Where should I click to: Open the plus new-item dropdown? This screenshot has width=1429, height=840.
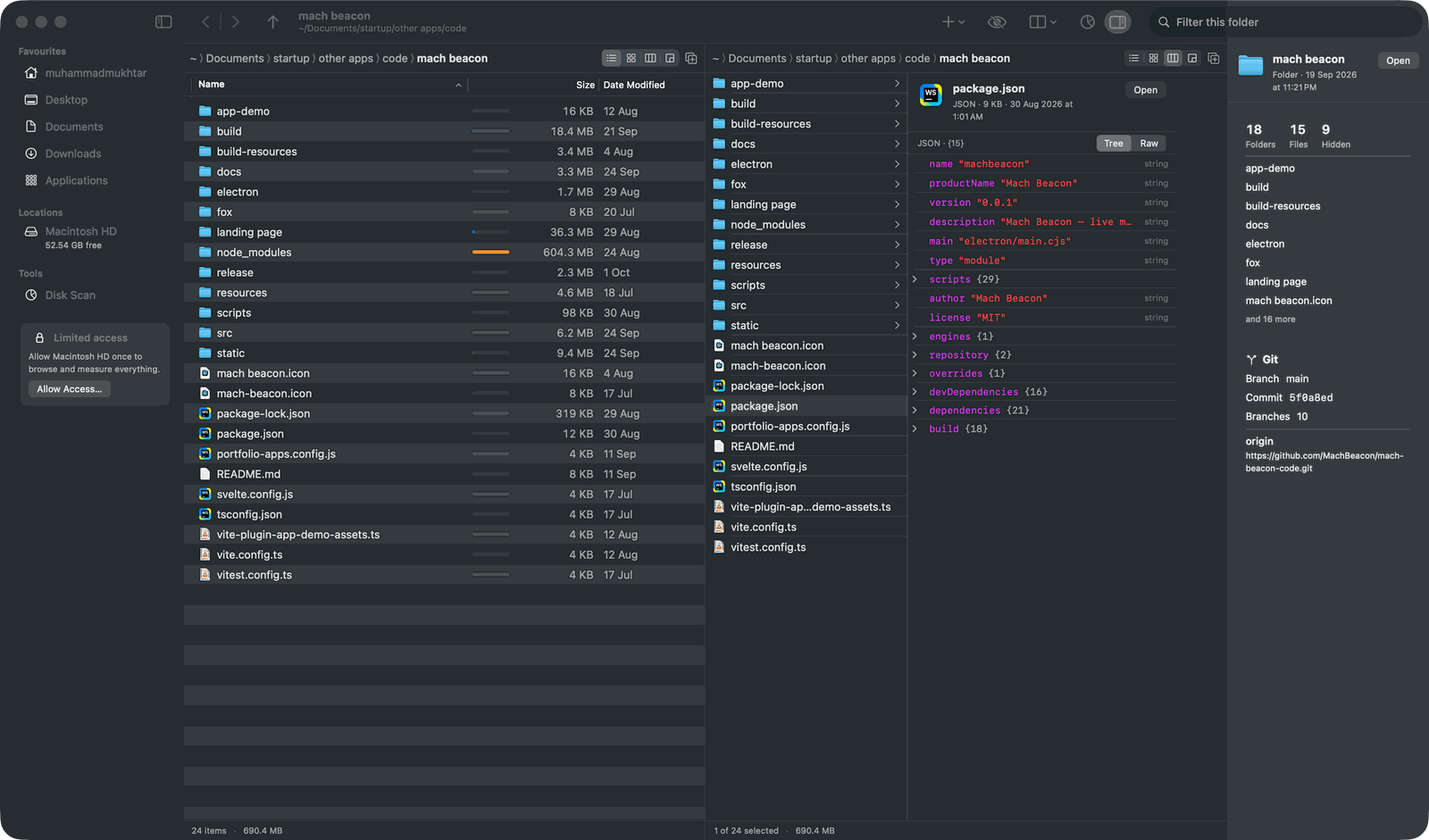pyautogui.click(x=953, y=21)
